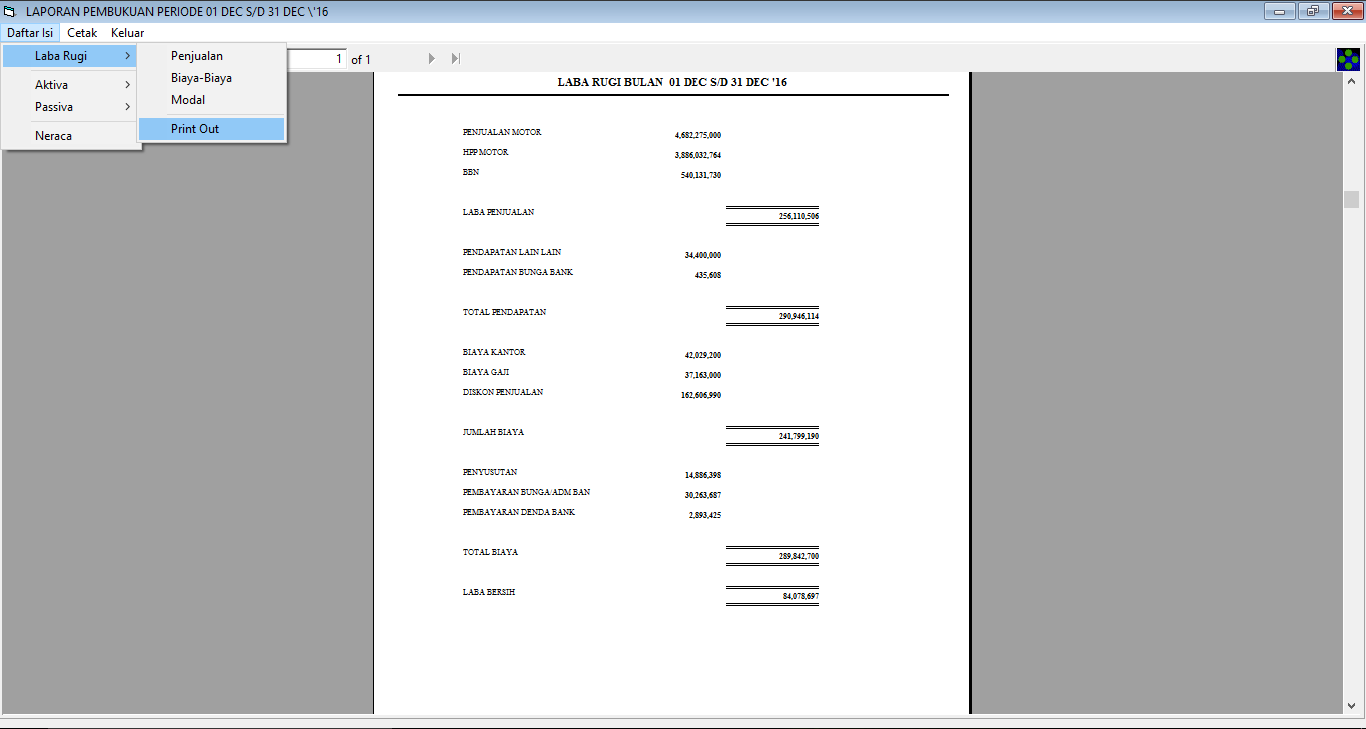Close the report window
1366x729 pixels.
(x=1345, y=12)
